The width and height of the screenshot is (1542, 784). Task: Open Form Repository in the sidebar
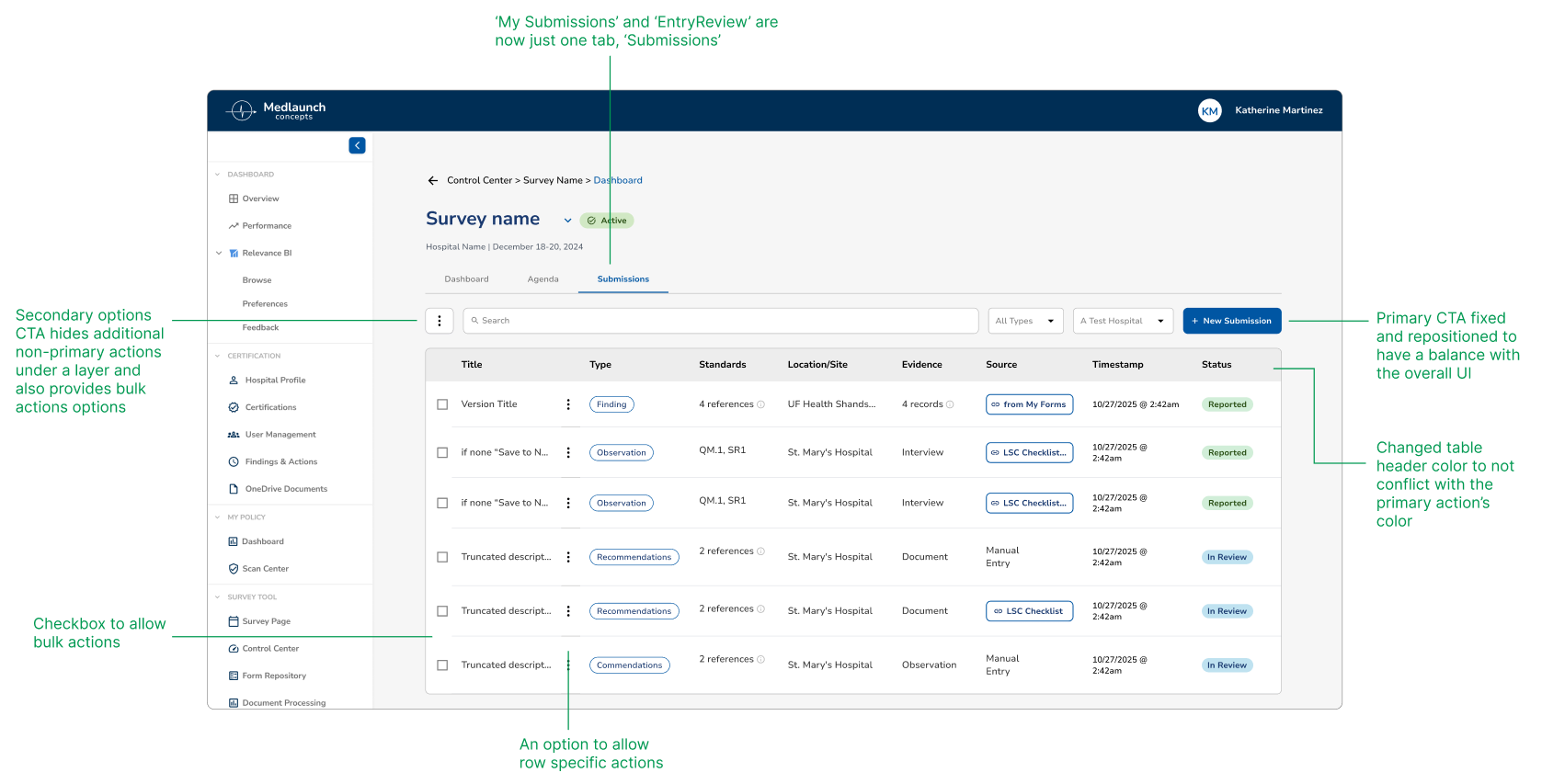click(x=268, y=676)
